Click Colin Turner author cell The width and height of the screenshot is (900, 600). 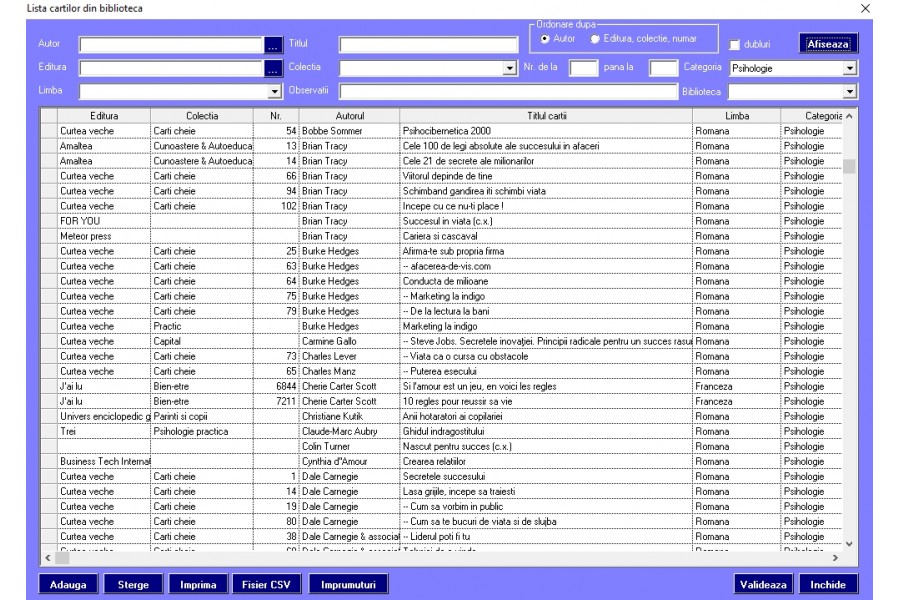pos(349,446)
